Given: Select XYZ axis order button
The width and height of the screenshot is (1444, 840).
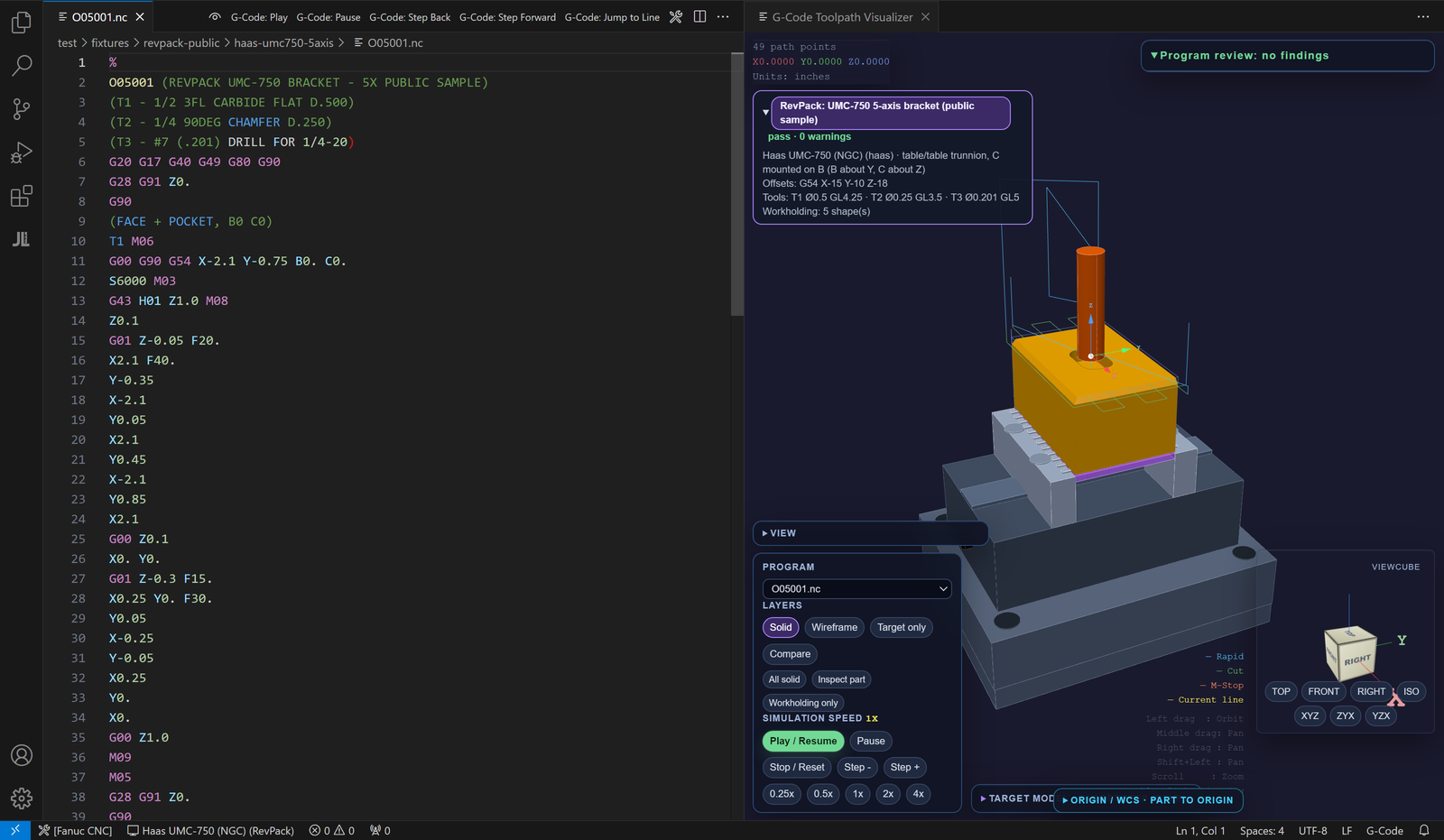Looking at the screenshot, I should [x=1310, y=715].
